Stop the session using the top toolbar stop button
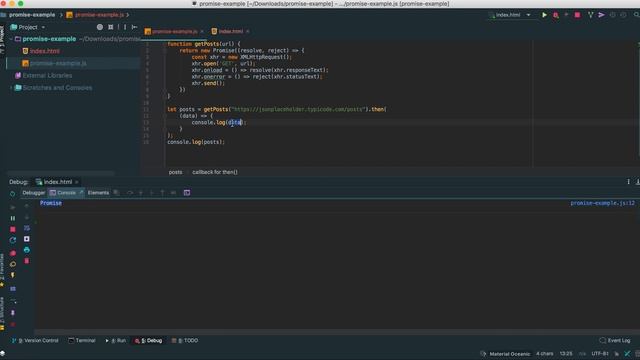This screenshot has width=640, height=360. pos(577,15)
